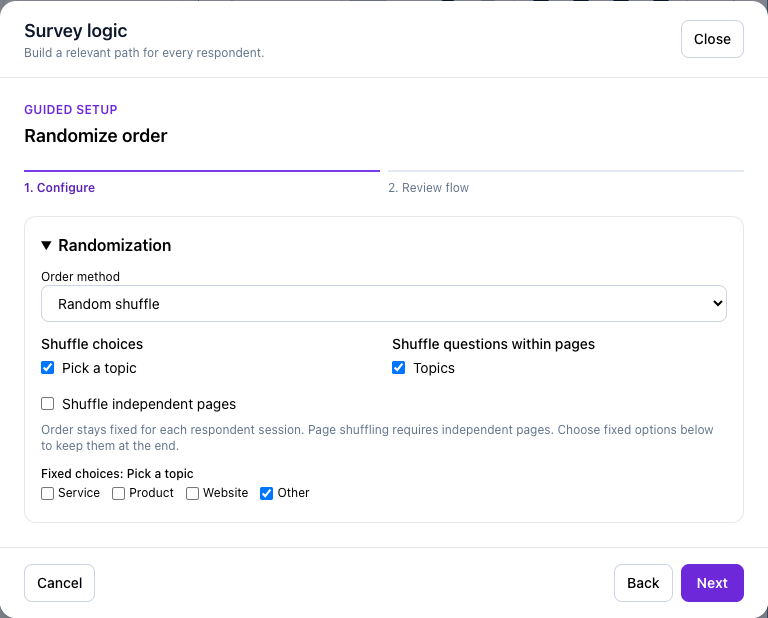Viewport: 768px width, 618px height.
Task: Click the Cancel button
Action: (60, 583)
